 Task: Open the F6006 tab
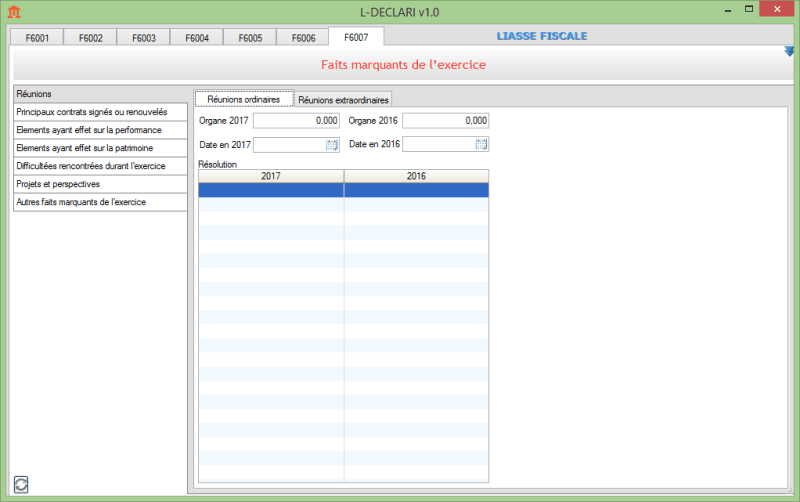pos(303,38)
